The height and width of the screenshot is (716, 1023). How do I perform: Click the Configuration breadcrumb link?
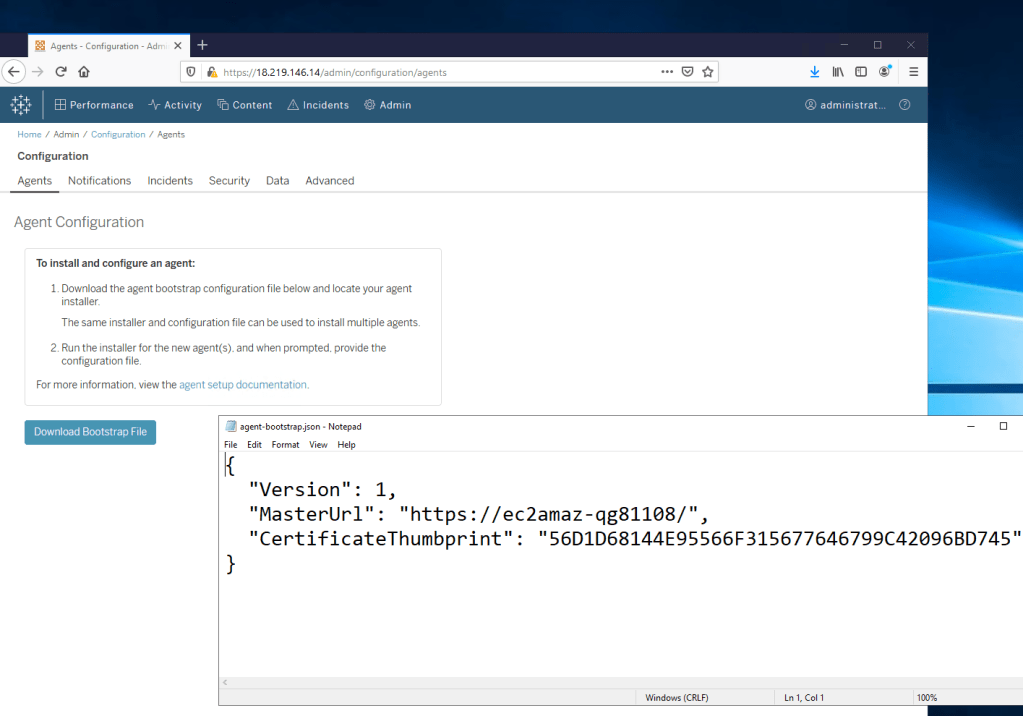tap(118, 134)
